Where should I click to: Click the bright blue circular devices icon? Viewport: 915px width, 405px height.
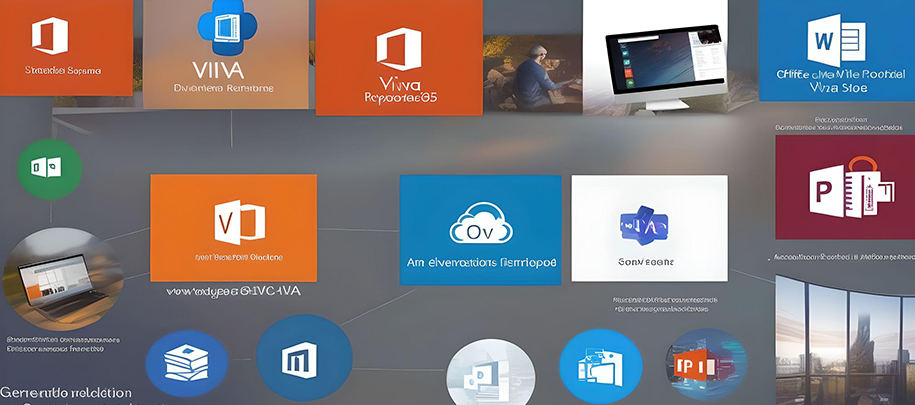click(x=599, y=364)
